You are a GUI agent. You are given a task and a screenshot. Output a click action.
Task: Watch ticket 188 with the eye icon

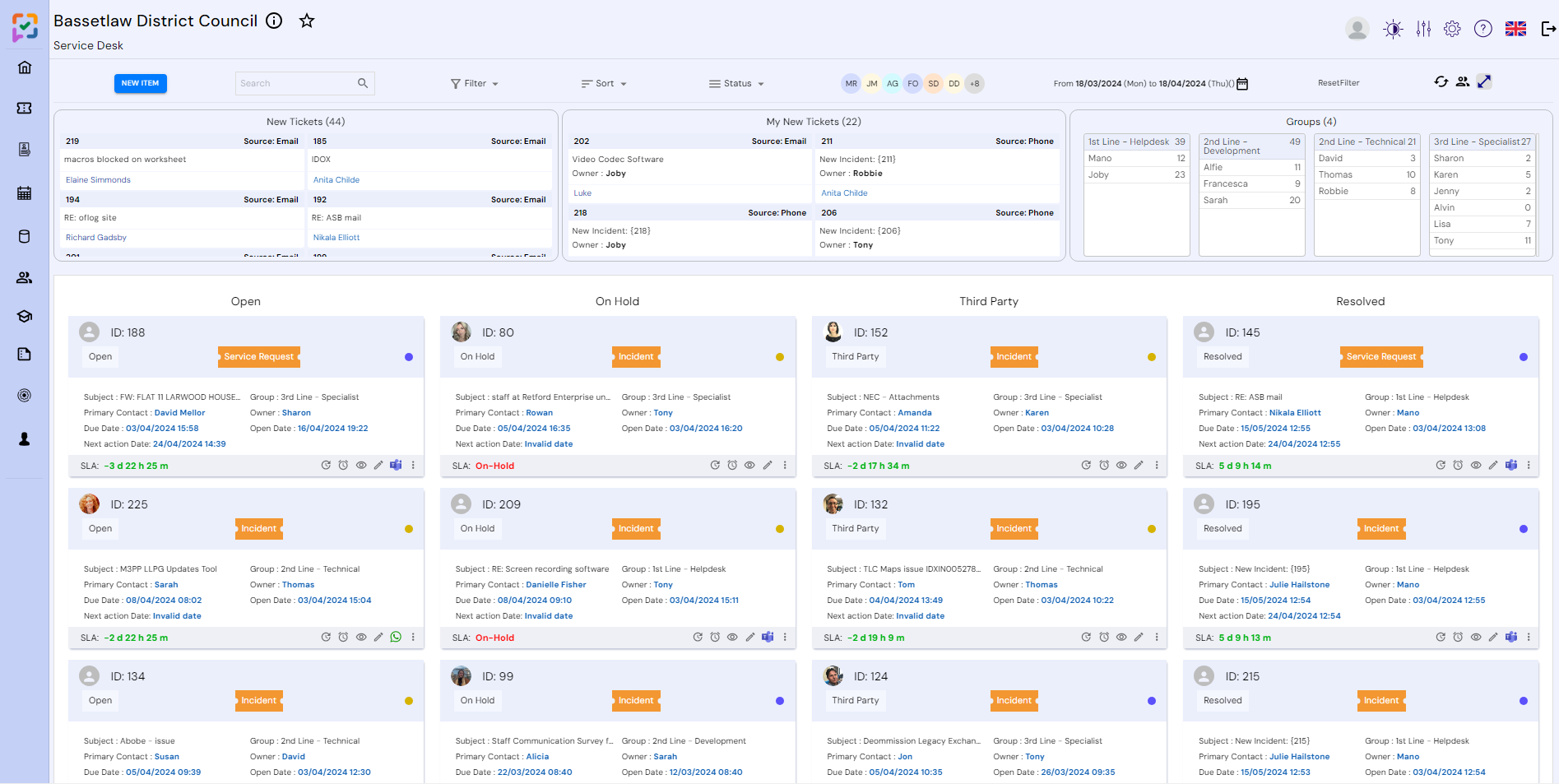point(361,466)
